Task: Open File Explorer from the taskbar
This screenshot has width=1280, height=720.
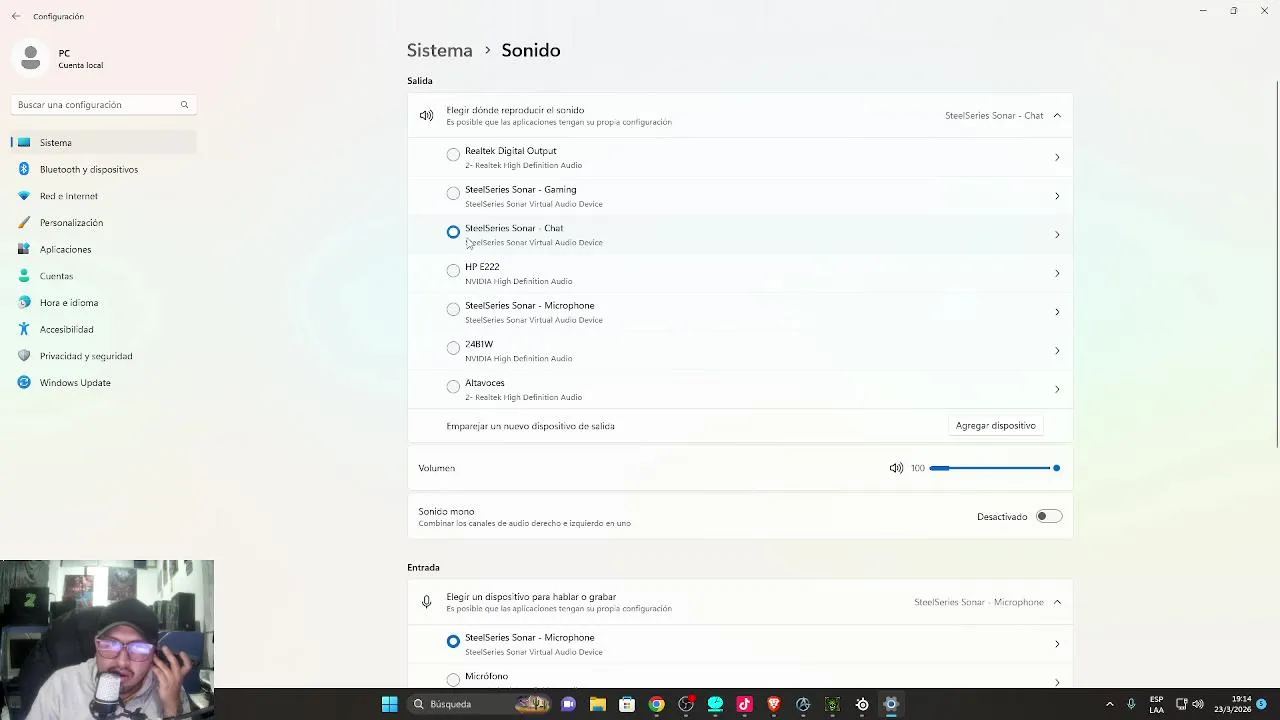Action: [598, 704]
